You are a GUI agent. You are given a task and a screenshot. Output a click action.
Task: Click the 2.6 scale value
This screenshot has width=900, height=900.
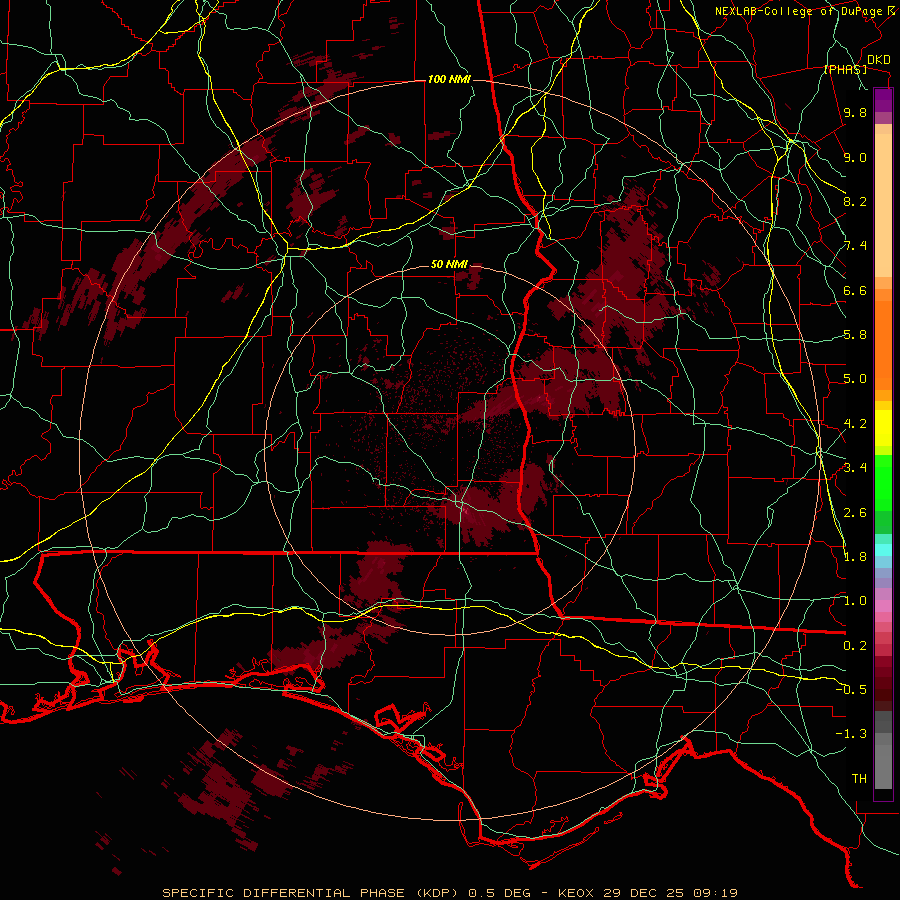[x=855, y=513]
